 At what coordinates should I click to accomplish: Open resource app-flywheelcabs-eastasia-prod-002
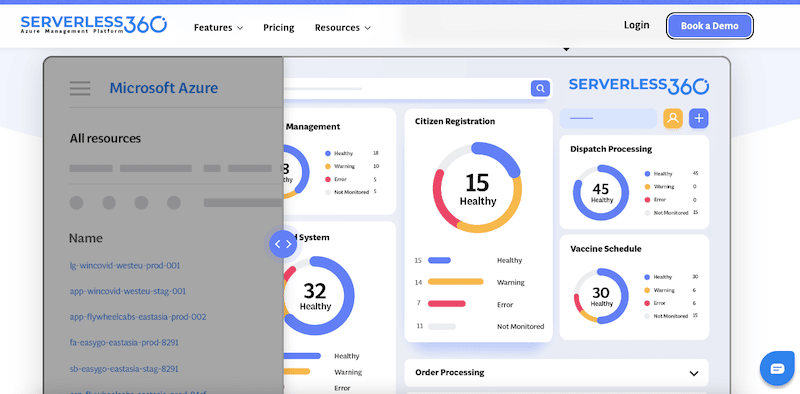(x=138, y=317)
